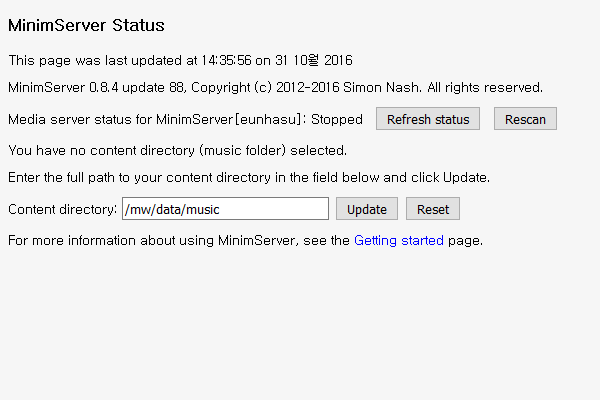The height and width of the screenshot is (400, 600).
Task: Click the Stopped status text
Action: pos(337,120)
